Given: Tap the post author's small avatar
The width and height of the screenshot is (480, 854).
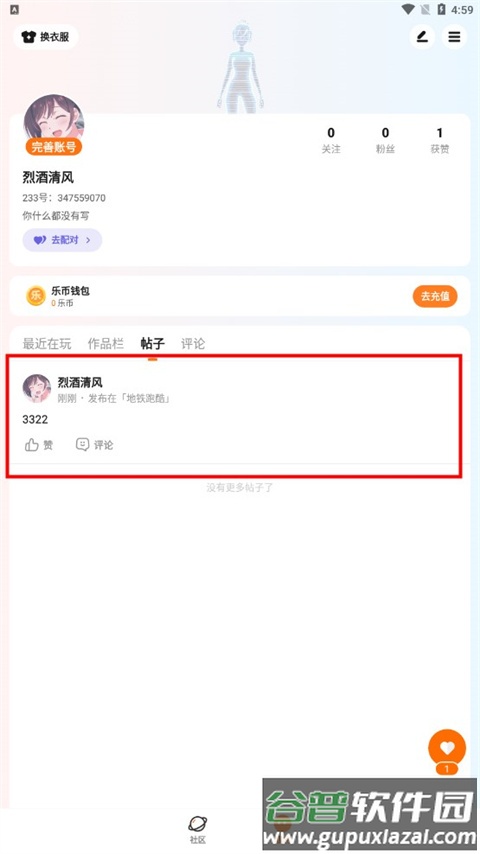Looking at the screenshot, I should coord(37,388).
